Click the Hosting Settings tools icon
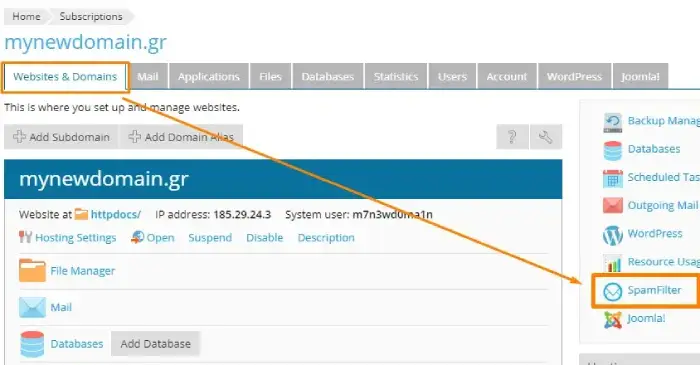 [x=25, y=237]
